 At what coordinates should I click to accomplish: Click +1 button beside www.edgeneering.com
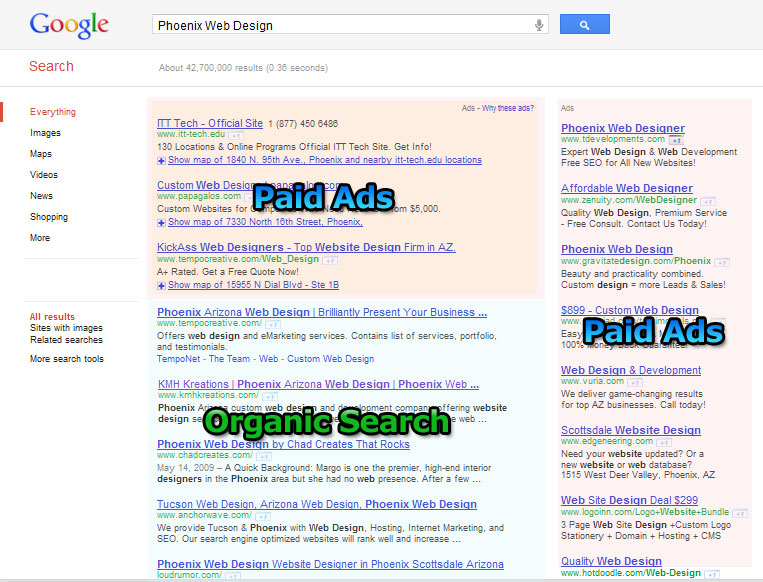click(664, 442)
